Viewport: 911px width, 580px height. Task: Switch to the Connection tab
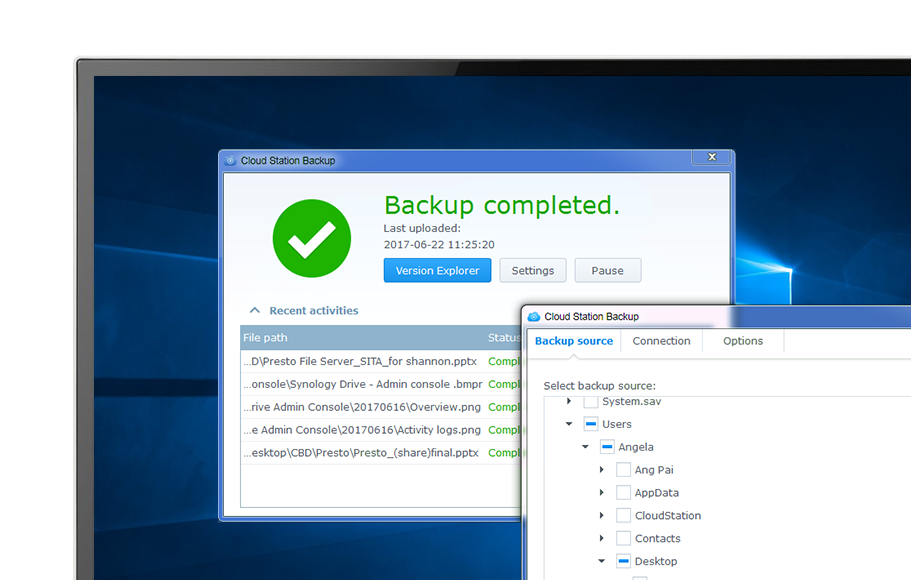[661, 341]
